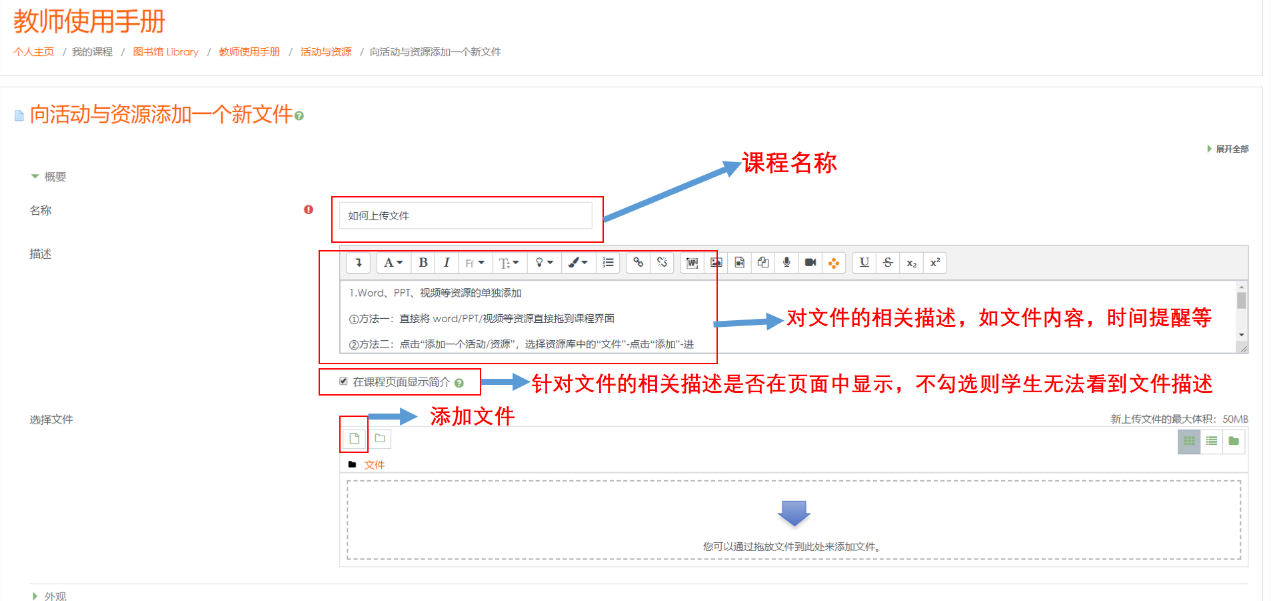Image resolution: width=1271 pixels, height=601 pixels.
Task: Open the paint brush color dropdown
Action: 578,263
